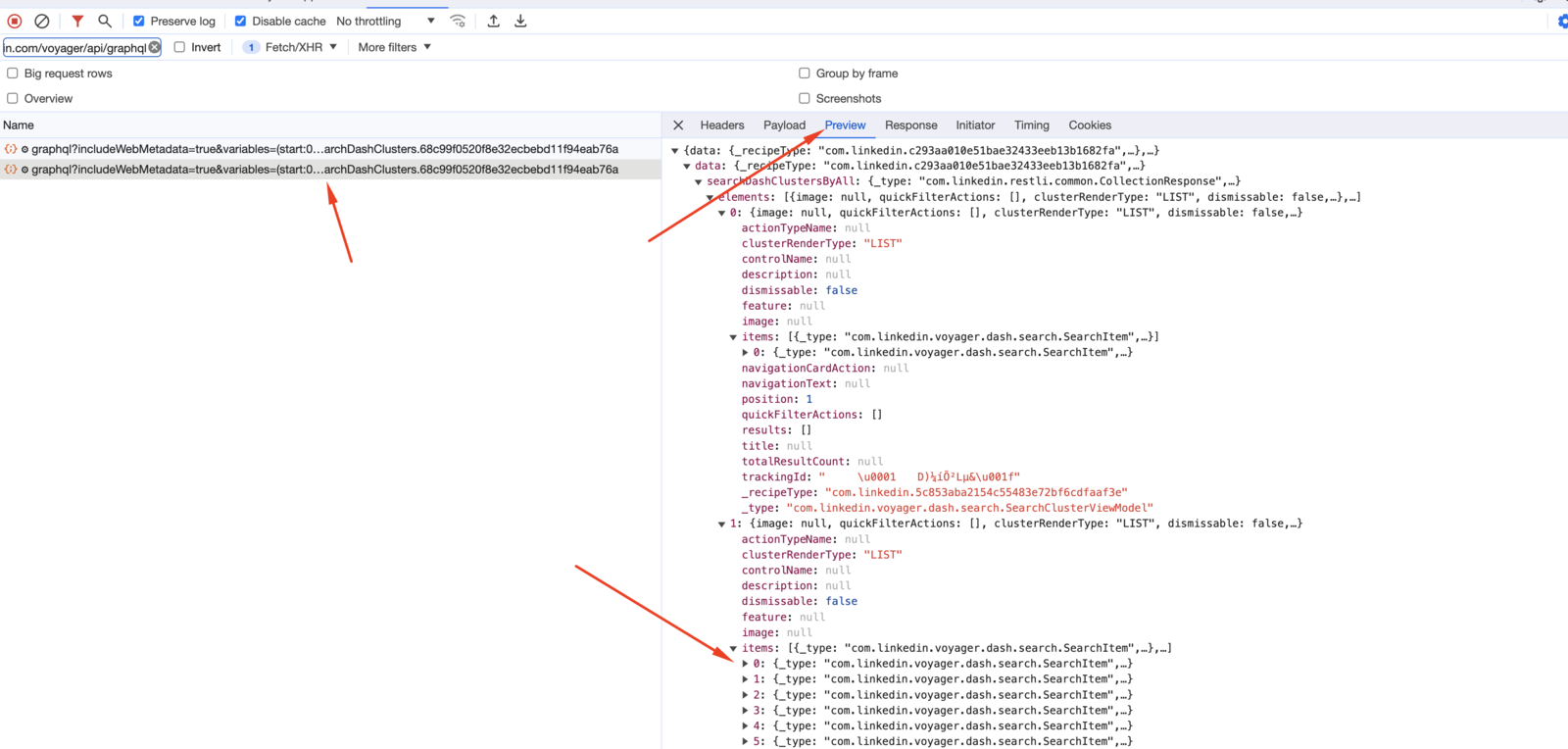
Task: Open More filters dropdown
Action: [x=394, y=47]
